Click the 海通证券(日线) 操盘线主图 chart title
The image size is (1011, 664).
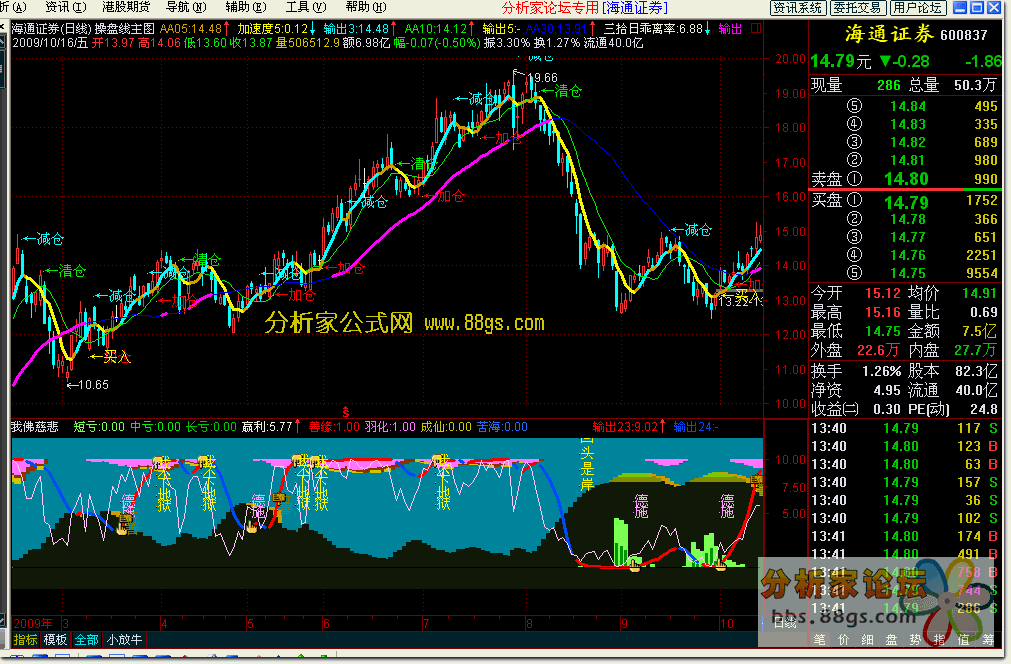pos(83,28)
